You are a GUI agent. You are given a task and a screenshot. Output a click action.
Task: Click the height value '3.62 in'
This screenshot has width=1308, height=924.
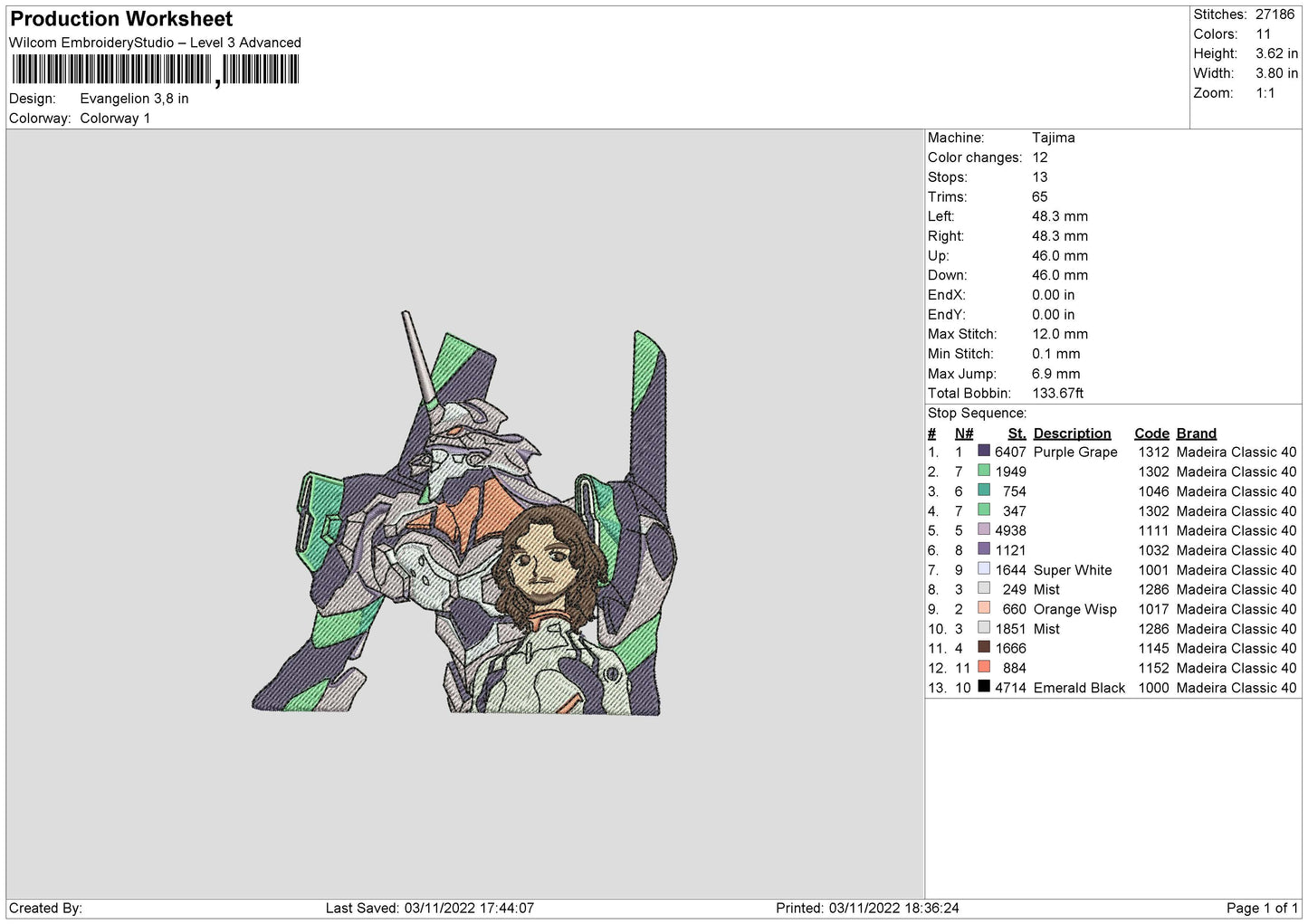(1276, 54)
